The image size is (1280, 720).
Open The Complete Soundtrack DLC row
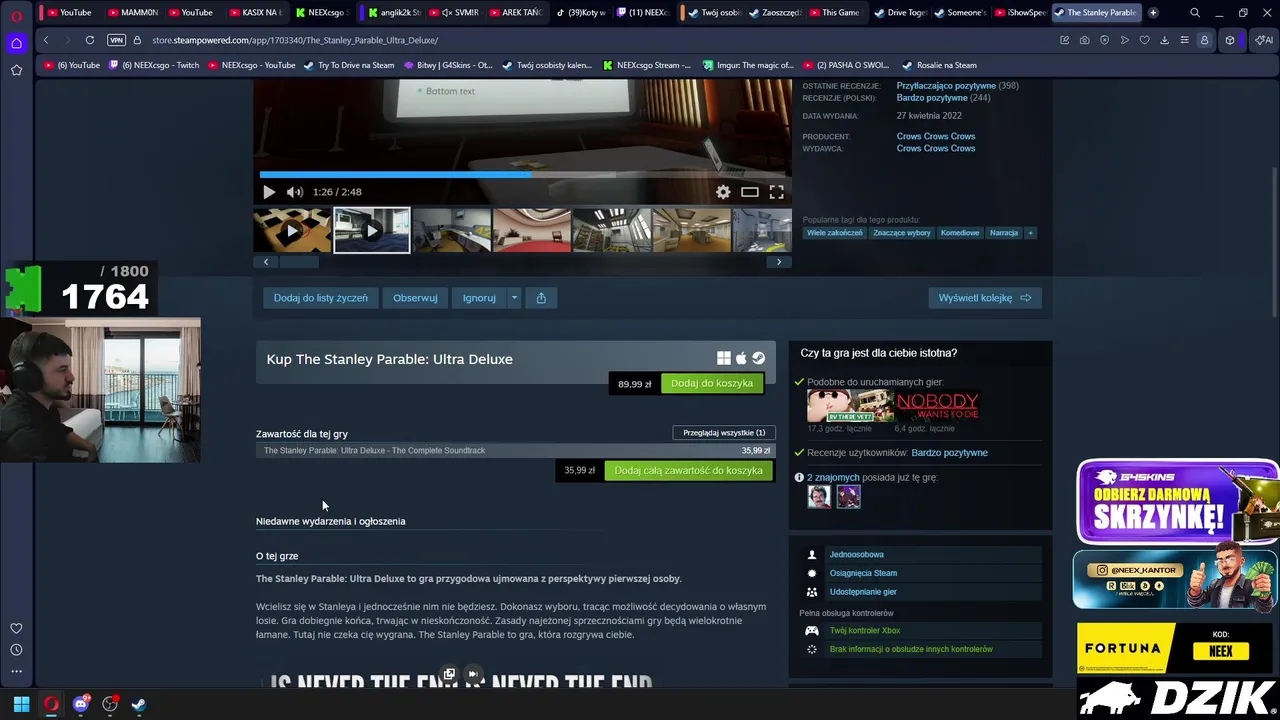click(x=515, y=451)
